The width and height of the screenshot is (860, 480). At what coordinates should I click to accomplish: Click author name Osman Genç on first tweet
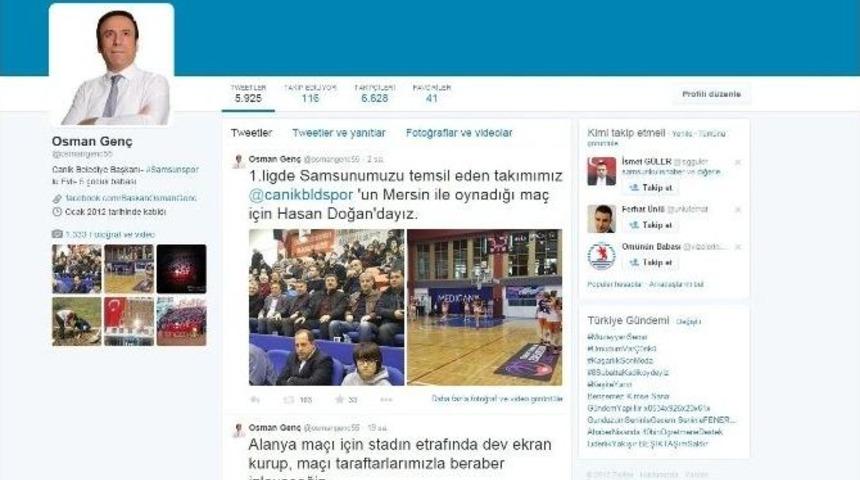point(275,159)
